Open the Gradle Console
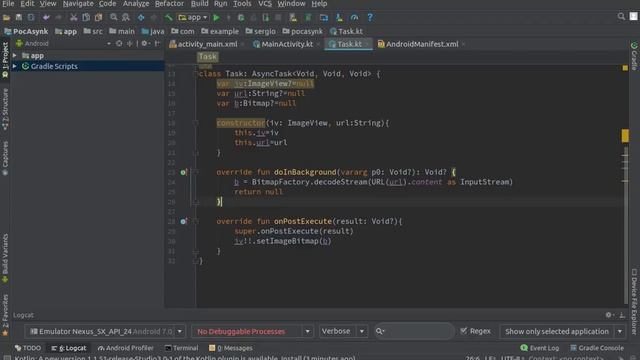The image size is (640, 360). pos(597,348)
